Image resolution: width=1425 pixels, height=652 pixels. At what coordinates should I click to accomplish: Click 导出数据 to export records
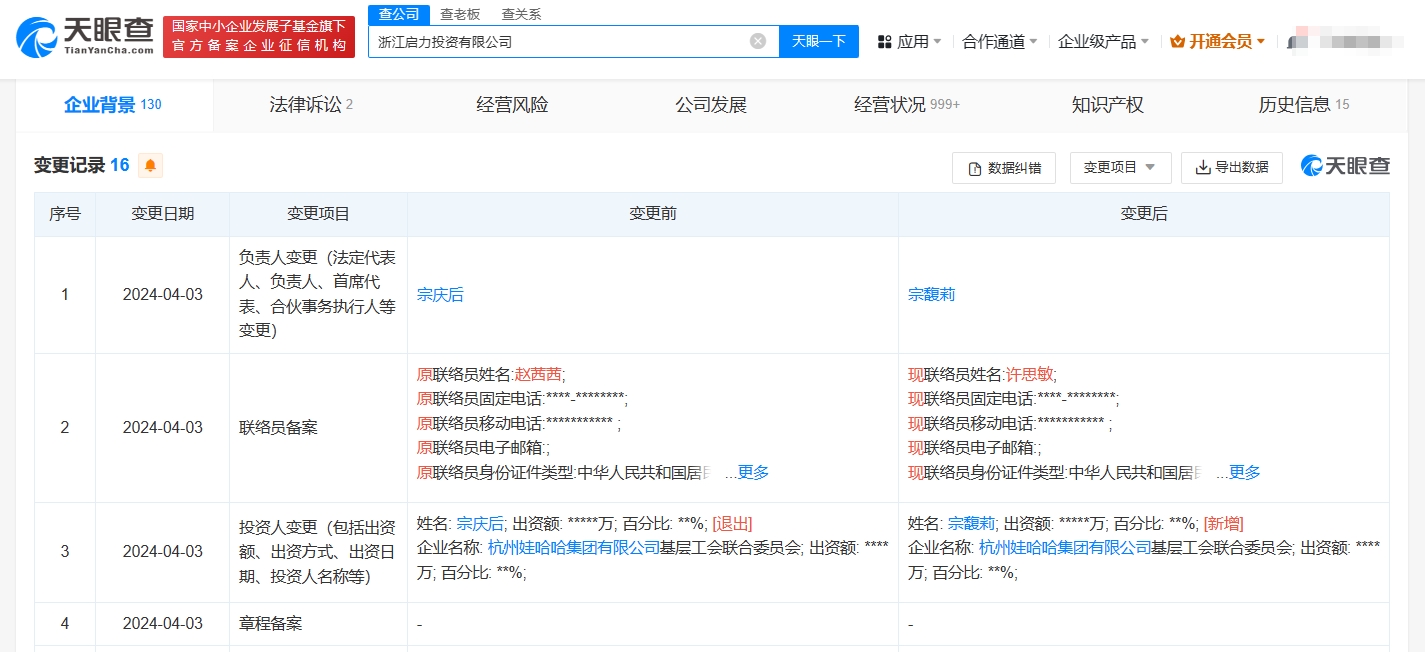(x=1232, y=168)
